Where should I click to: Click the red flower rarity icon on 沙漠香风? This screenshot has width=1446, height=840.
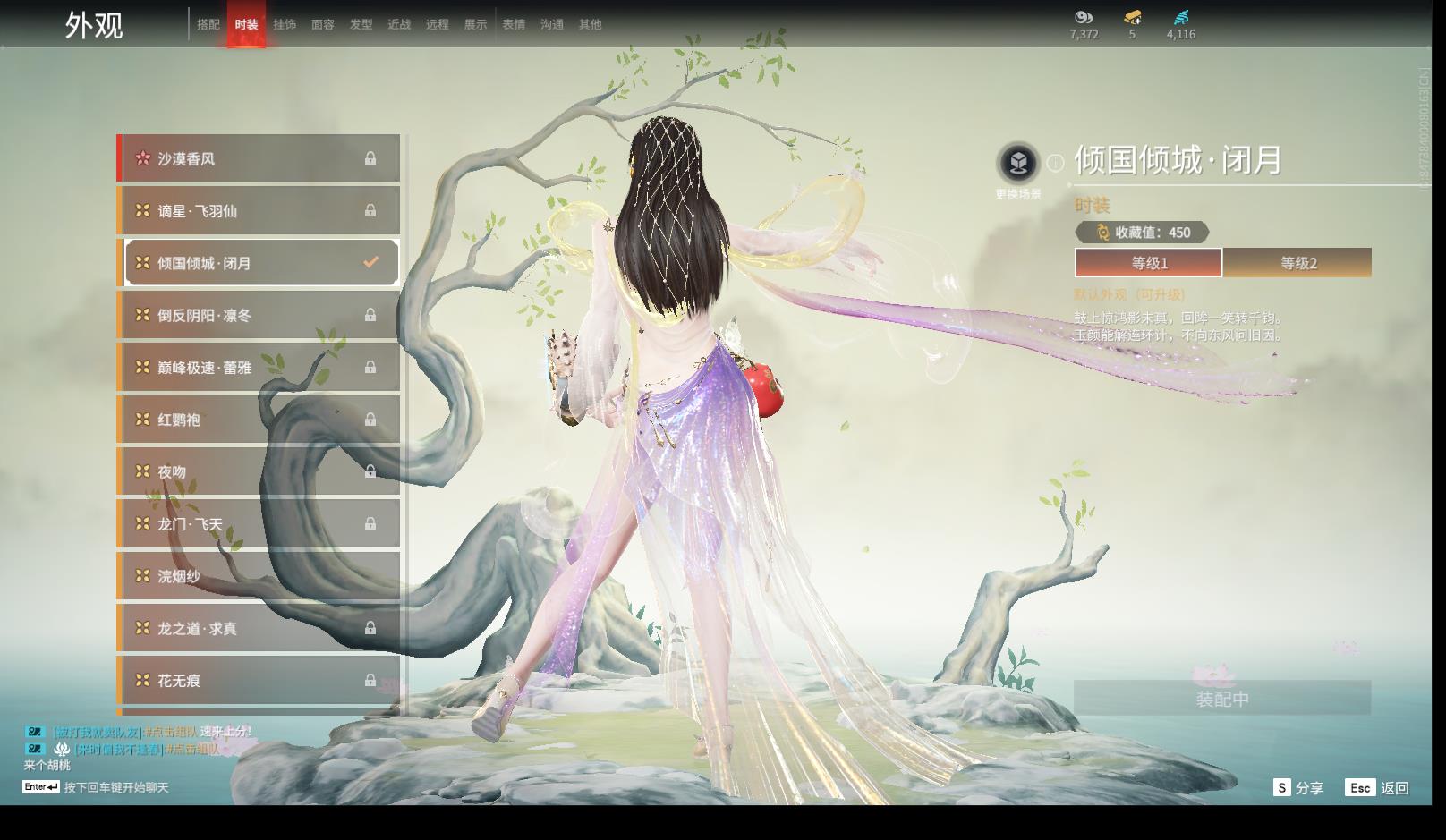point(142,158)
